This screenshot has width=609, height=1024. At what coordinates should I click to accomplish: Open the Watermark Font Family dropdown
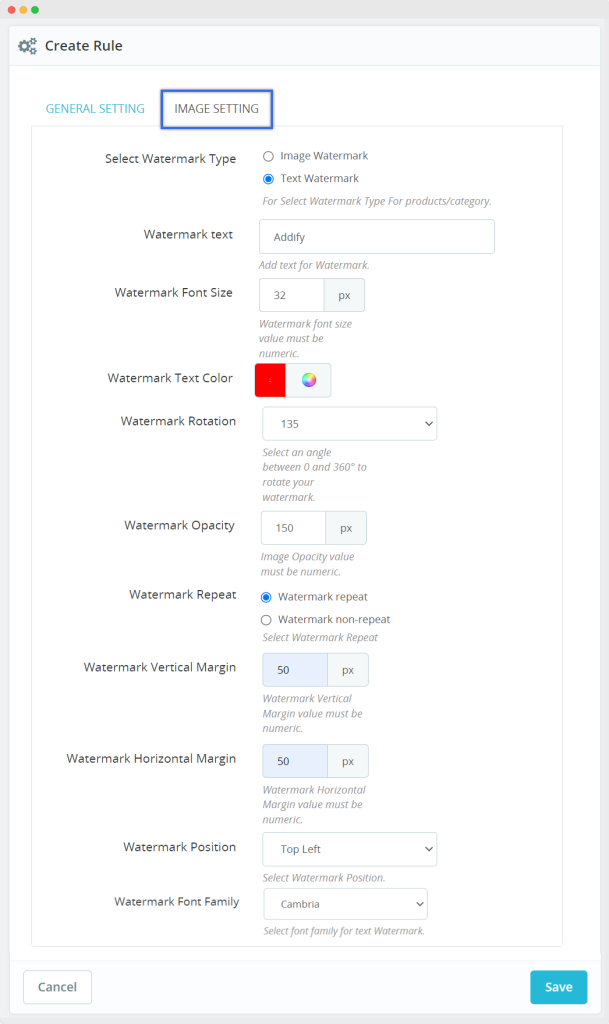pyautogui.click(x=345, y=904)
